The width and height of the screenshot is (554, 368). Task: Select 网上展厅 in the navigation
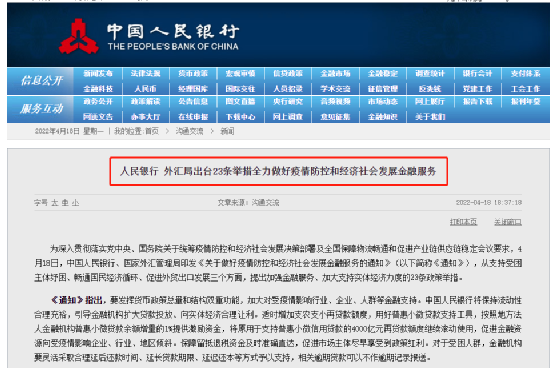coord(430,102)
